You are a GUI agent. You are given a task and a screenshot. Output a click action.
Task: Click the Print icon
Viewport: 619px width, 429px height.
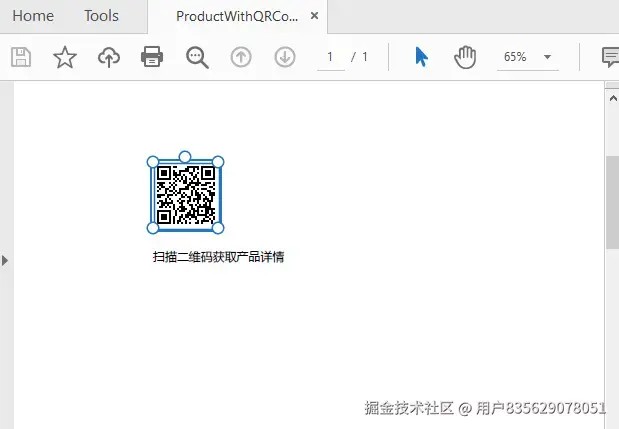click(152, 57)
